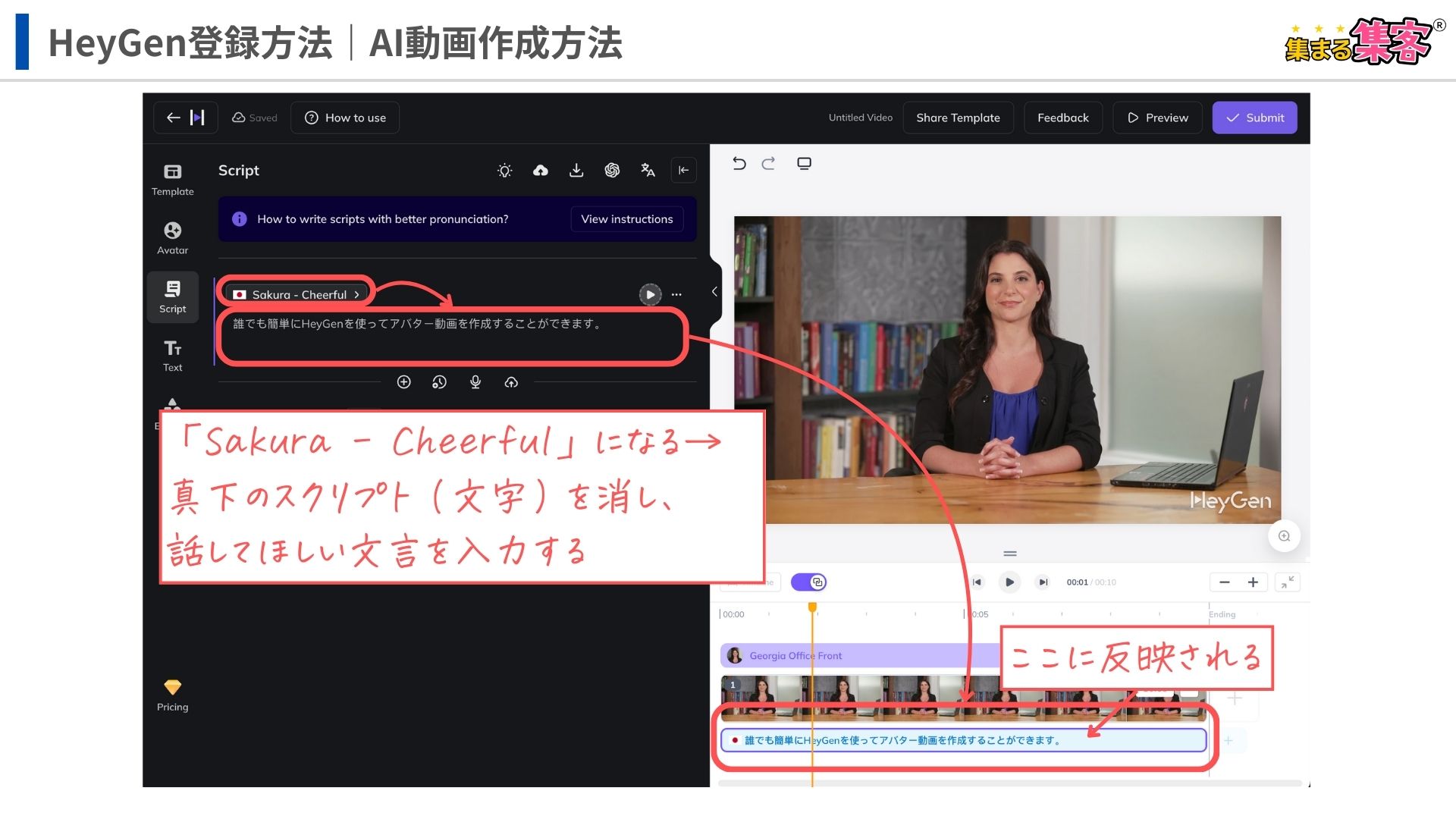Click the AI/ChatGPT generate script icon
1456x819 pixels.
612,169
